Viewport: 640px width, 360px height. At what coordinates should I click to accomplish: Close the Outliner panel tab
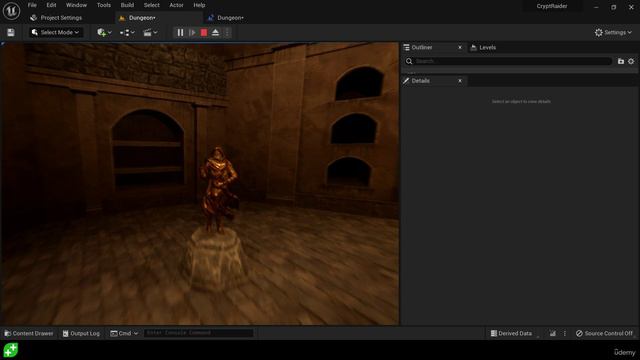(x=460, y=47)
